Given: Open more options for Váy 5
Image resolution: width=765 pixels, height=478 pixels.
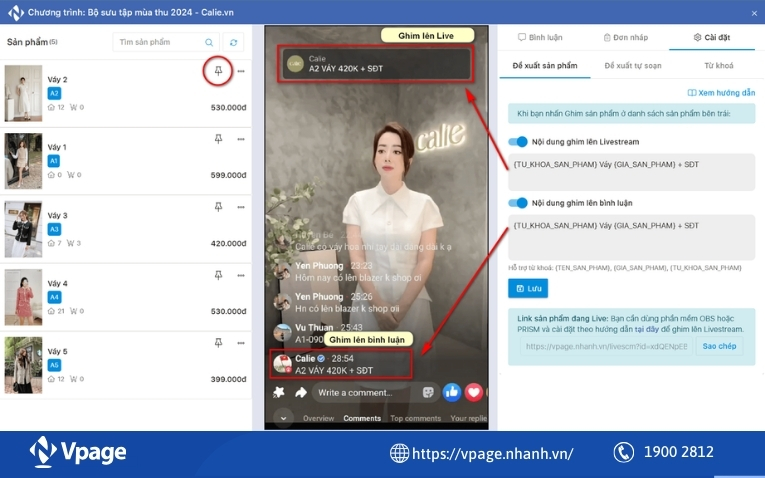Looking at the screenshot, I should click(241, 343).
